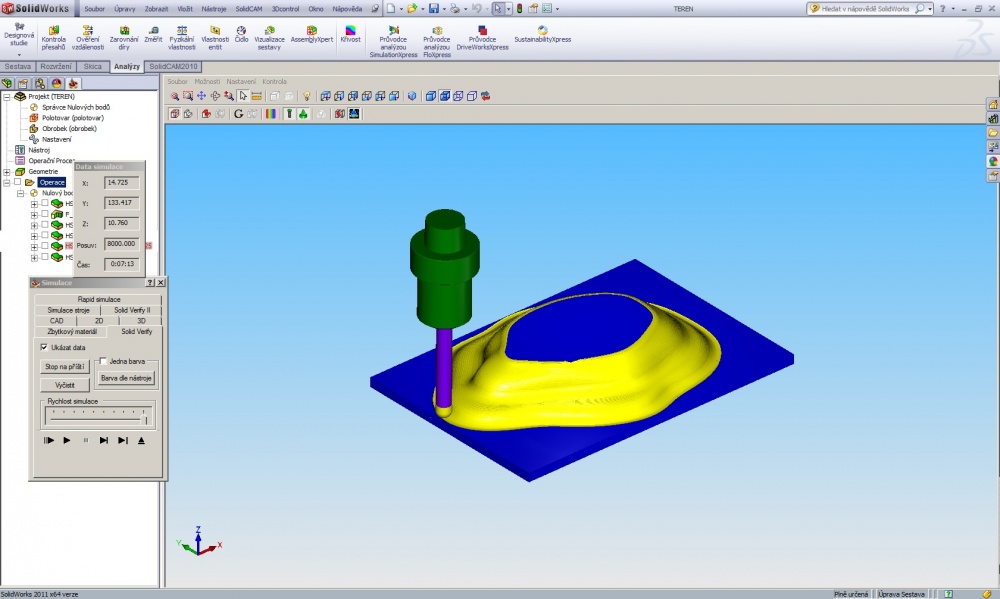This screenshot has height=599, width=1000.
Task: Tick the checkbox next to Operace
Action: tap(18, 182)
